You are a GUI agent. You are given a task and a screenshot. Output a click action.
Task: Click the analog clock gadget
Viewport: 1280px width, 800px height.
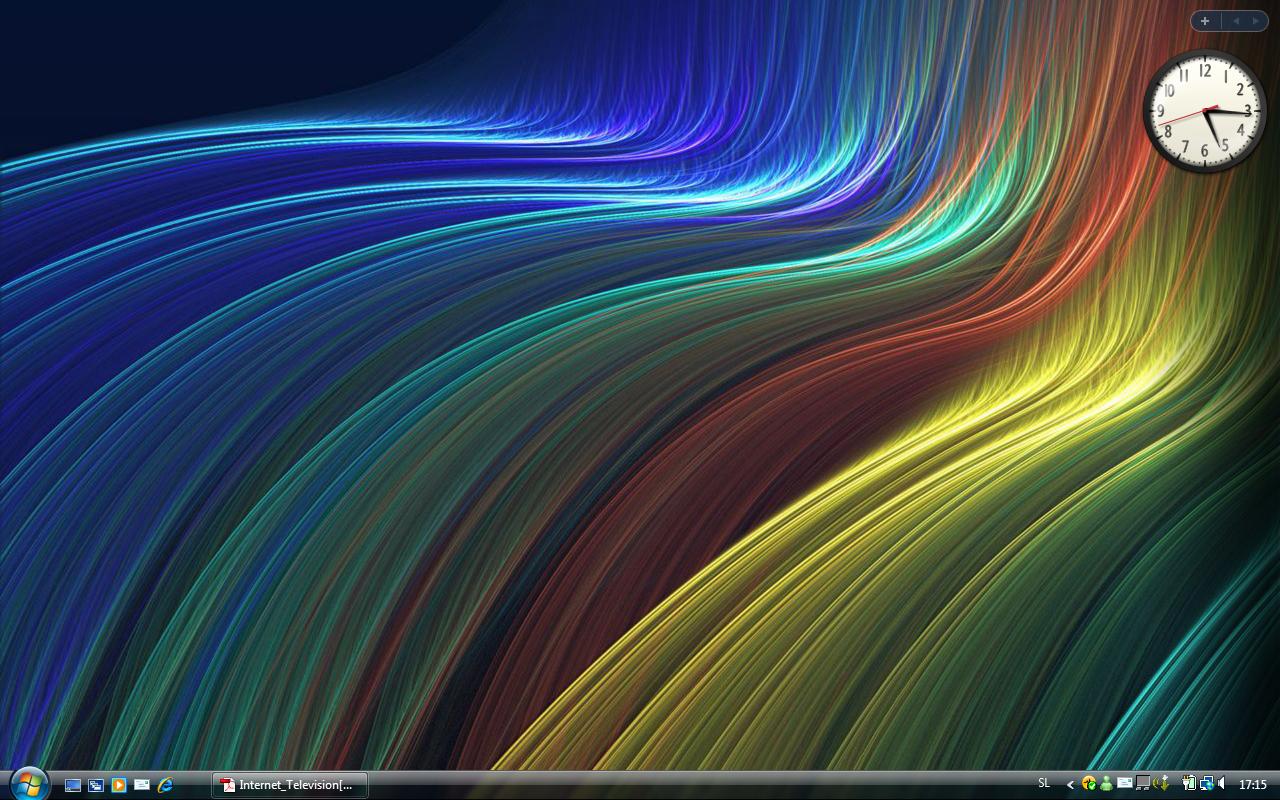pyautogui.click(x=1204, y=112)
